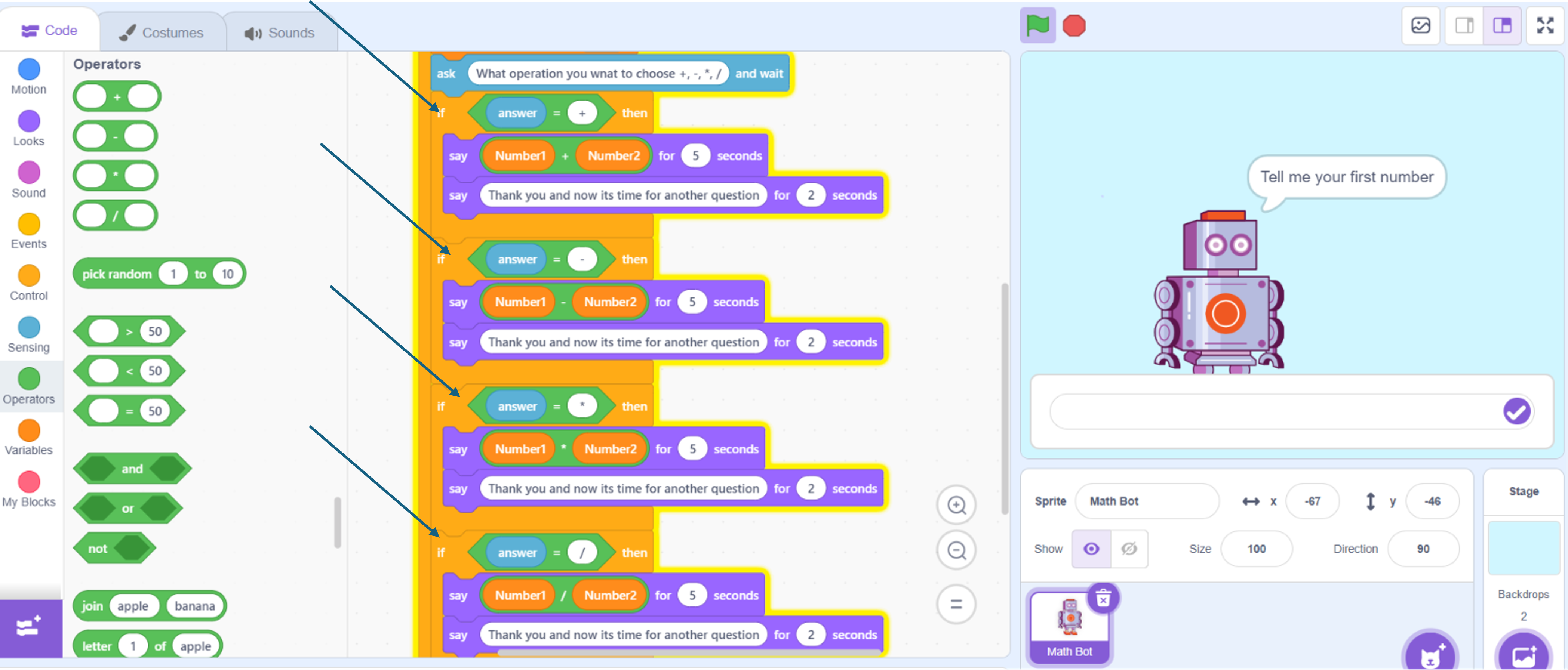This screenshot has width=1568, height=670.
Task: Zoom out of the code workspace
Action: 956,551
